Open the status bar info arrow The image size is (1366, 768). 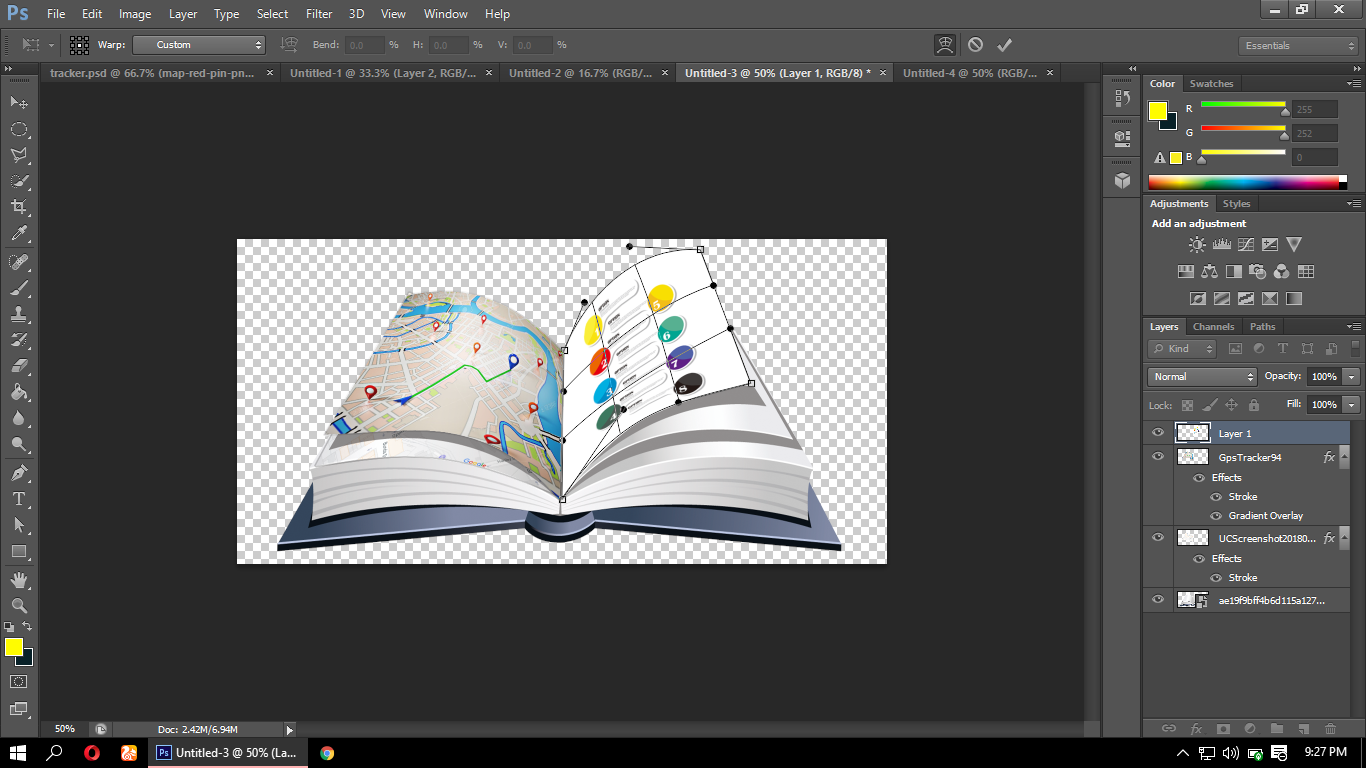click(290, 730)
